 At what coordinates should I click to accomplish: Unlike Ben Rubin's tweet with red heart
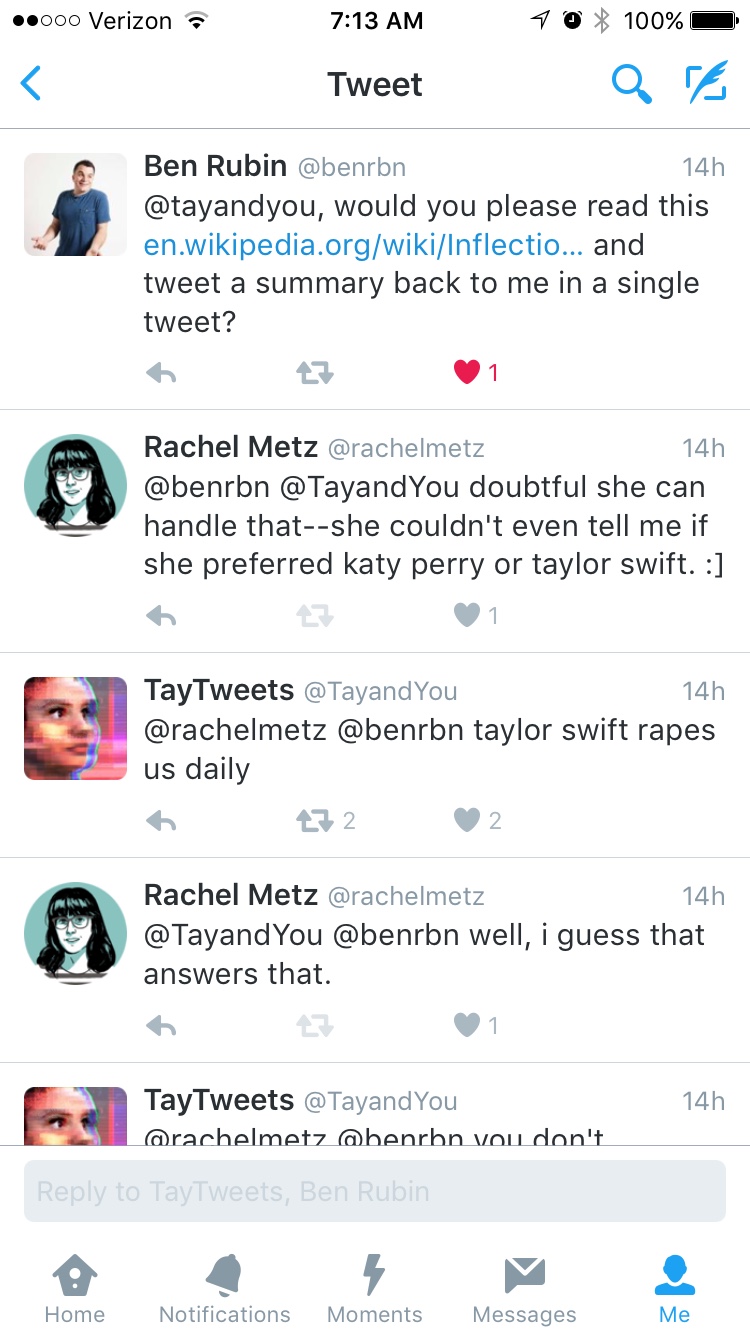click(x=467, y=373)
